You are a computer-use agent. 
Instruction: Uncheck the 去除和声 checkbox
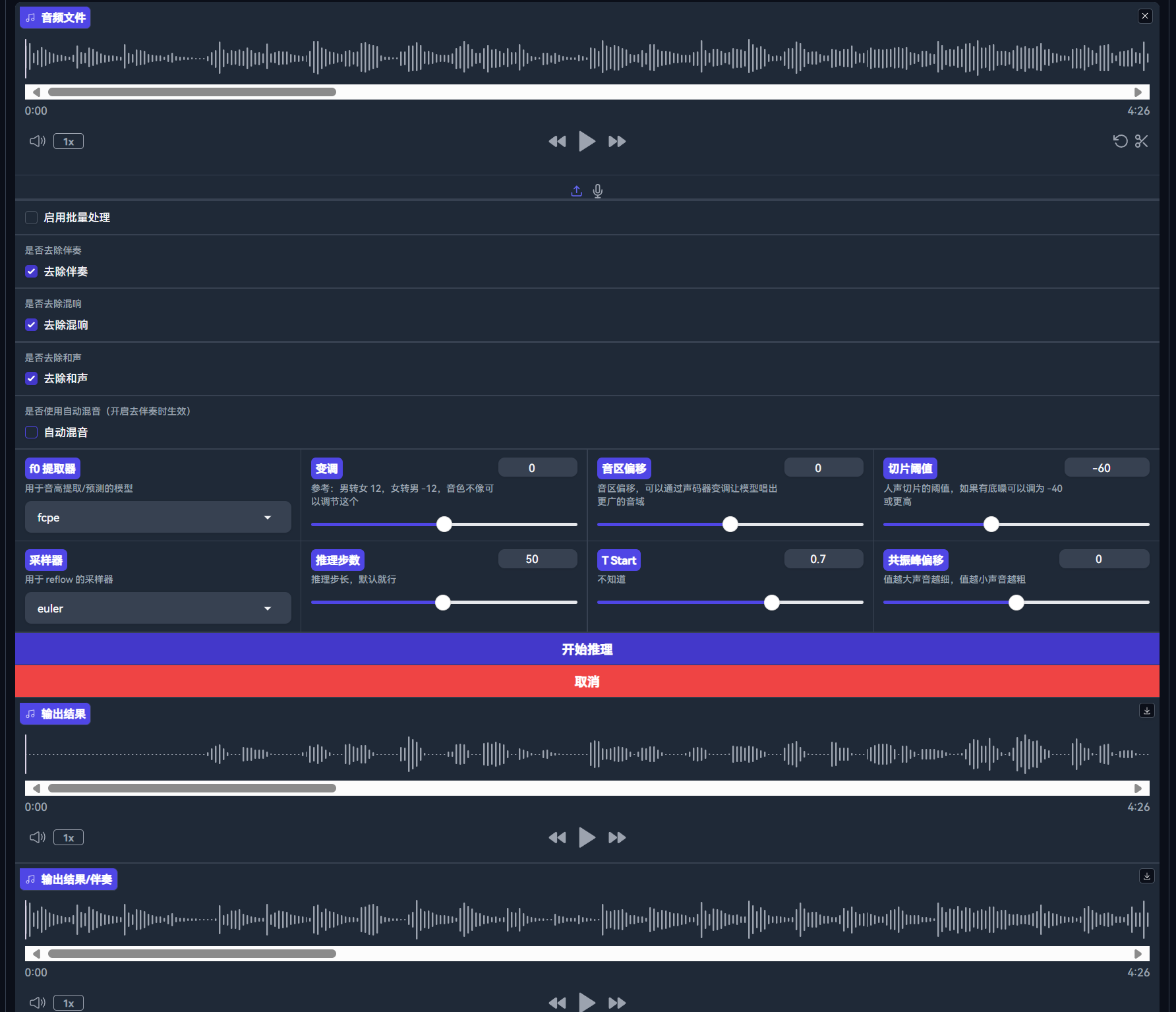[31, 378]
